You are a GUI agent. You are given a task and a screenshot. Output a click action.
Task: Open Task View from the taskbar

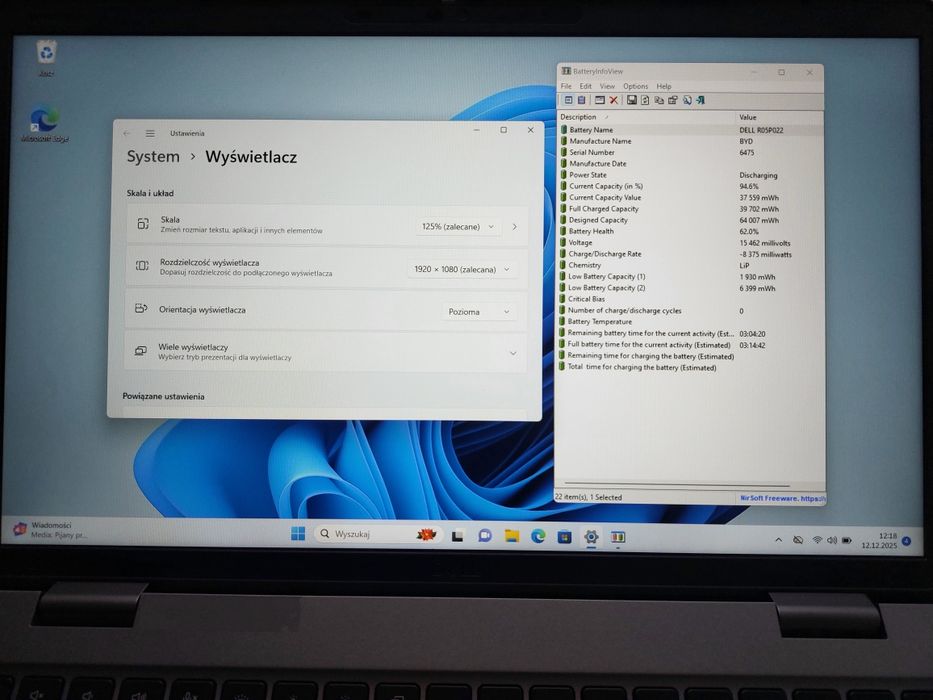457,536
